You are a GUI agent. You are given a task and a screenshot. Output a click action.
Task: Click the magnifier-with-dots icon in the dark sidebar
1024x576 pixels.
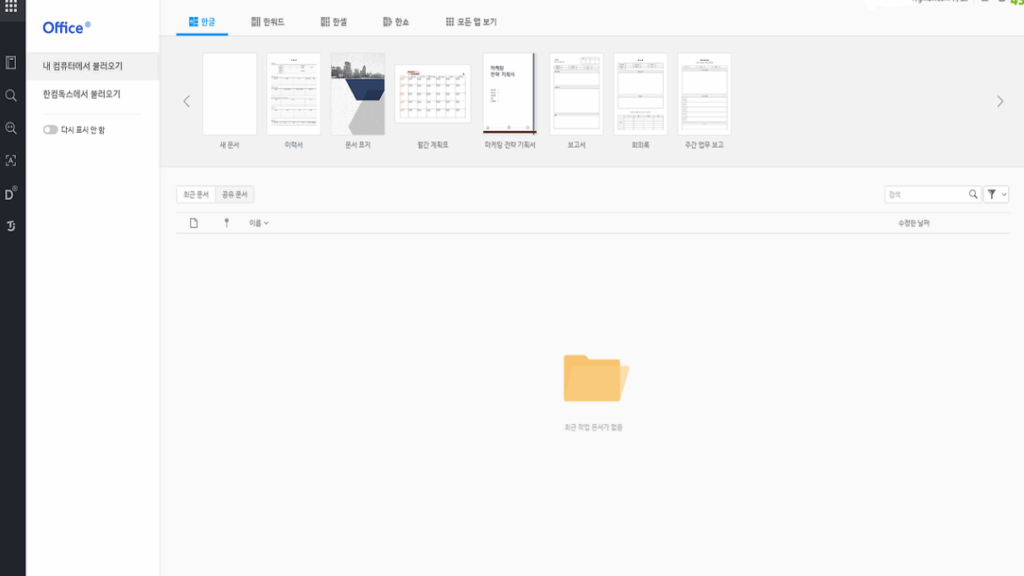[x=11, y=128]
